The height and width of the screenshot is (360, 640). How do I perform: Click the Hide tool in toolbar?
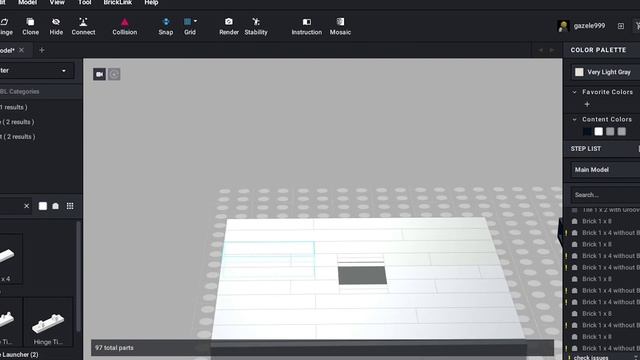click(x=56, y=26)
